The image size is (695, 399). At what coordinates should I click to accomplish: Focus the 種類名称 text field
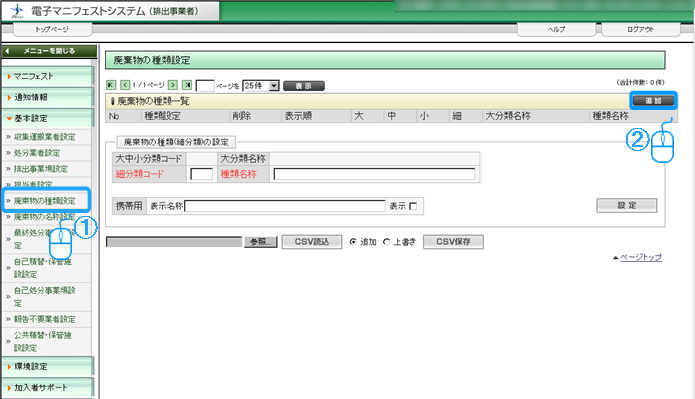point(374,174)
